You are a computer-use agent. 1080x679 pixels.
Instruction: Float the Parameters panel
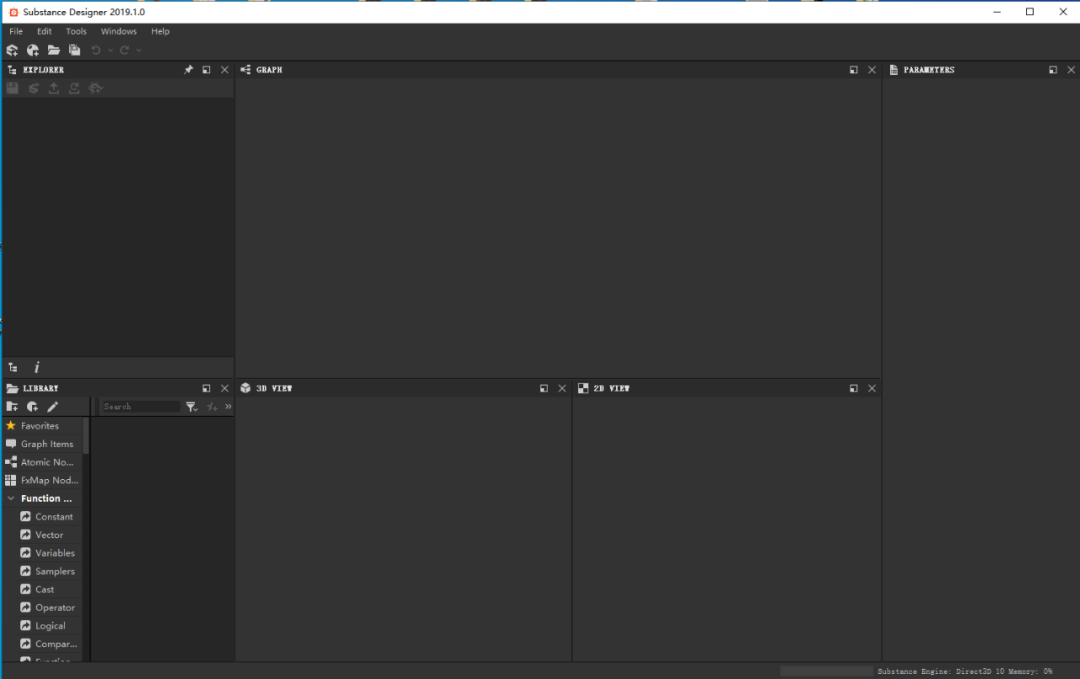point(1052,70)
